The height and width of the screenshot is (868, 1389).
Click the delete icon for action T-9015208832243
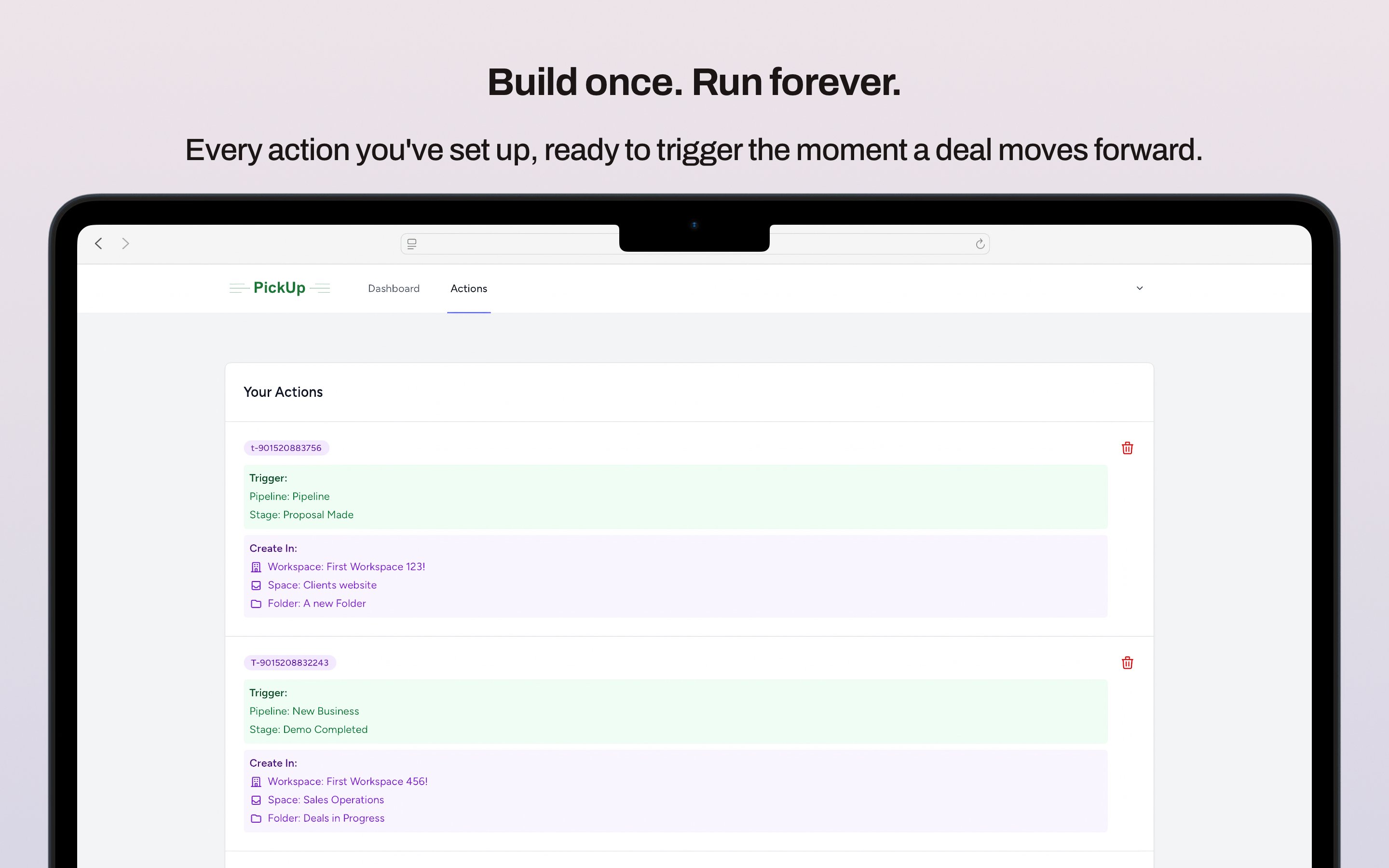[1127, 663]
